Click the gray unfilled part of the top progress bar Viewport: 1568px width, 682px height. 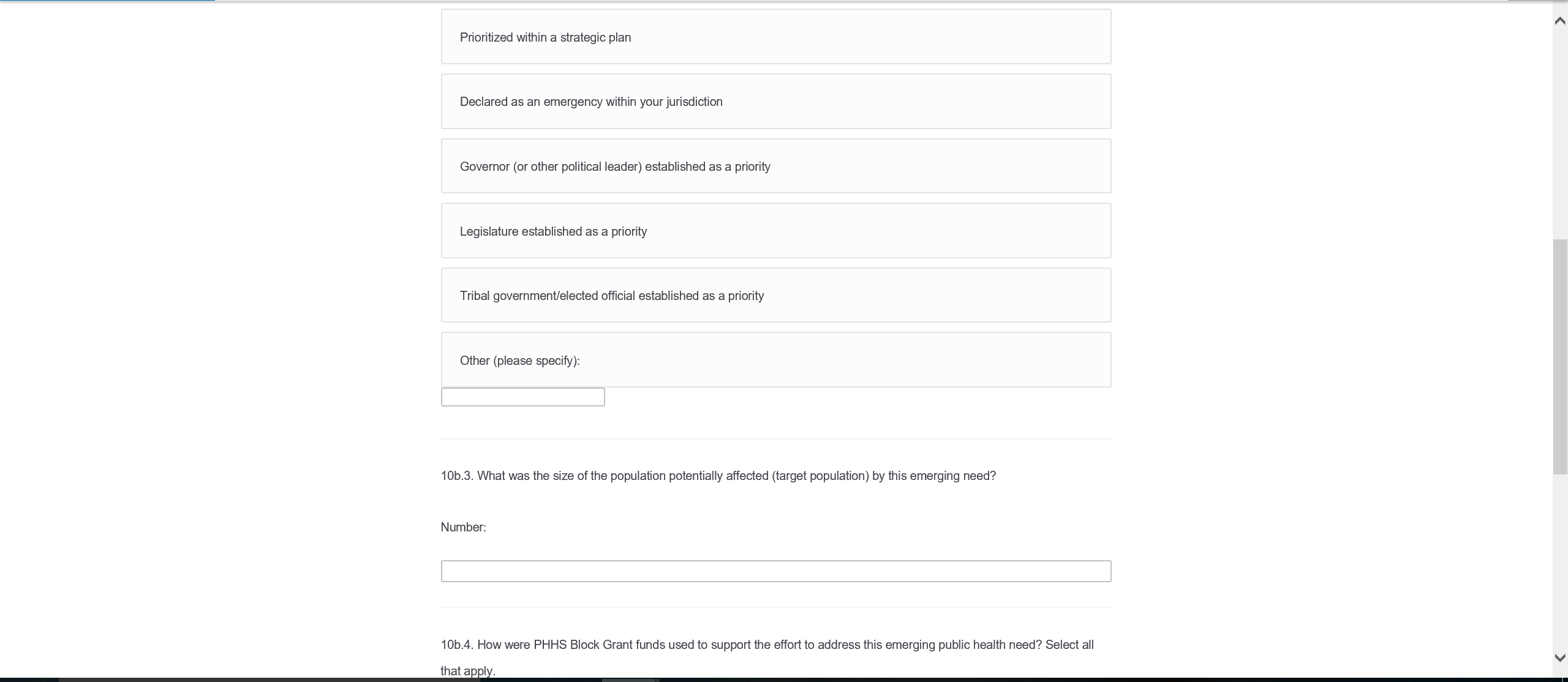pyautogui.click(x=858, y=1)
